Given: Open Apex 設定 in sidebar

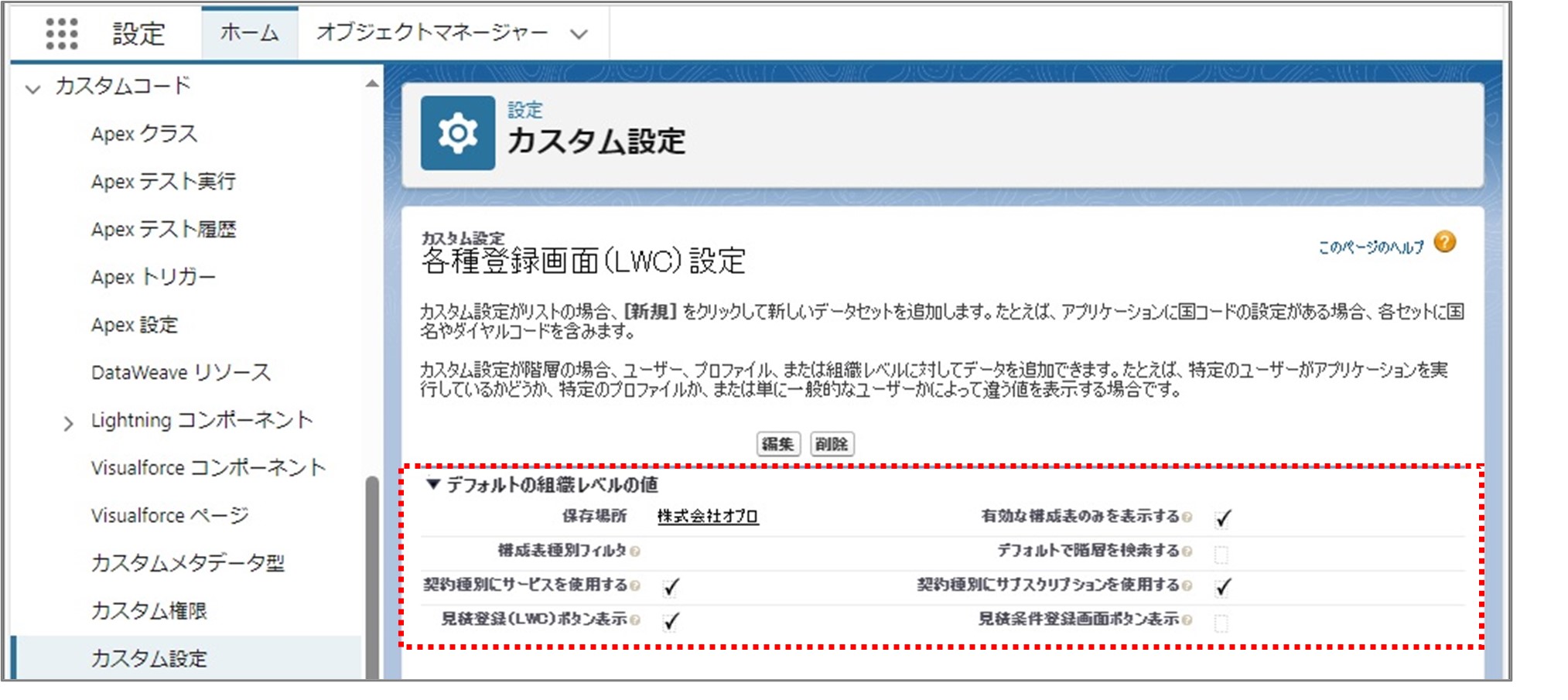Looking at the screenshot, I should pyautogui.click(x=135, y=325).
